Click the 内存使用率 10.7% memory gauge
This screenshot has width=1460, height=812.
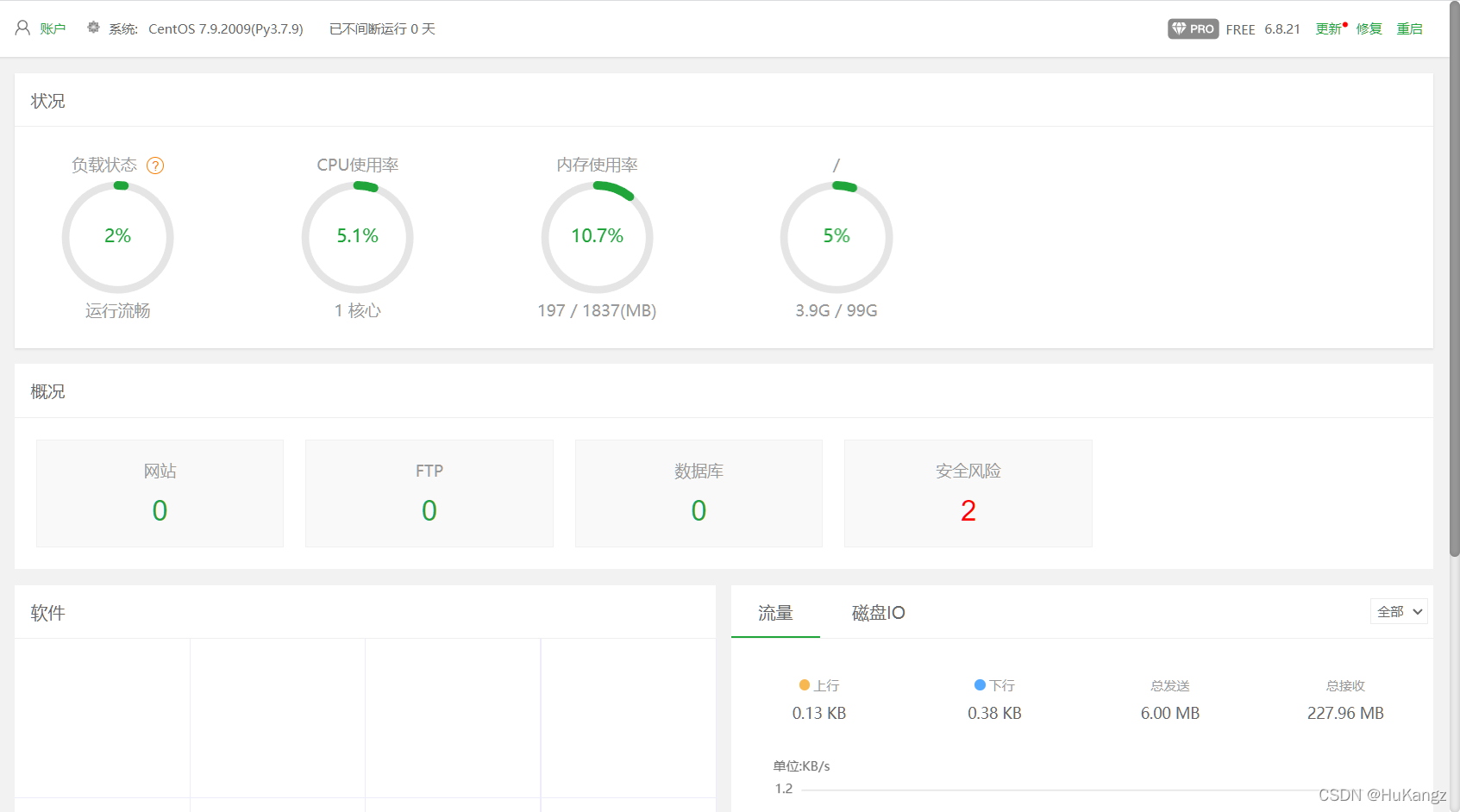[597, 237]
